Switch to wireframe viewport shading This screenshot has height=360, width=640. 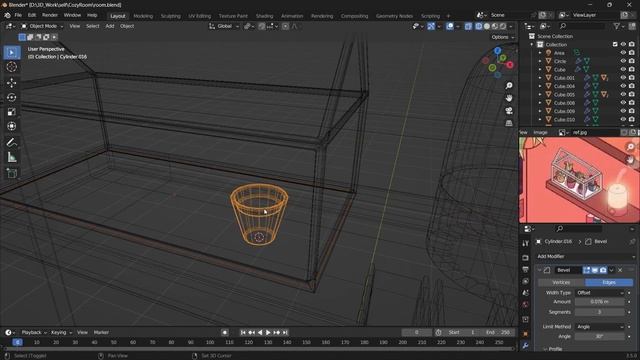point(478,26)
